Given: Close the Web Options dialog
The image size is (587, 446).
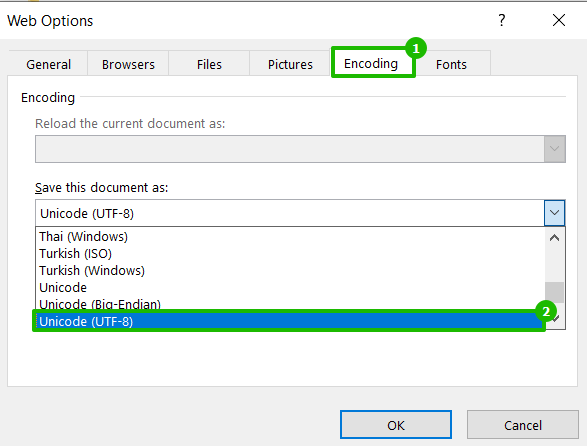Looking at the screenshot, I should [559, 20].
